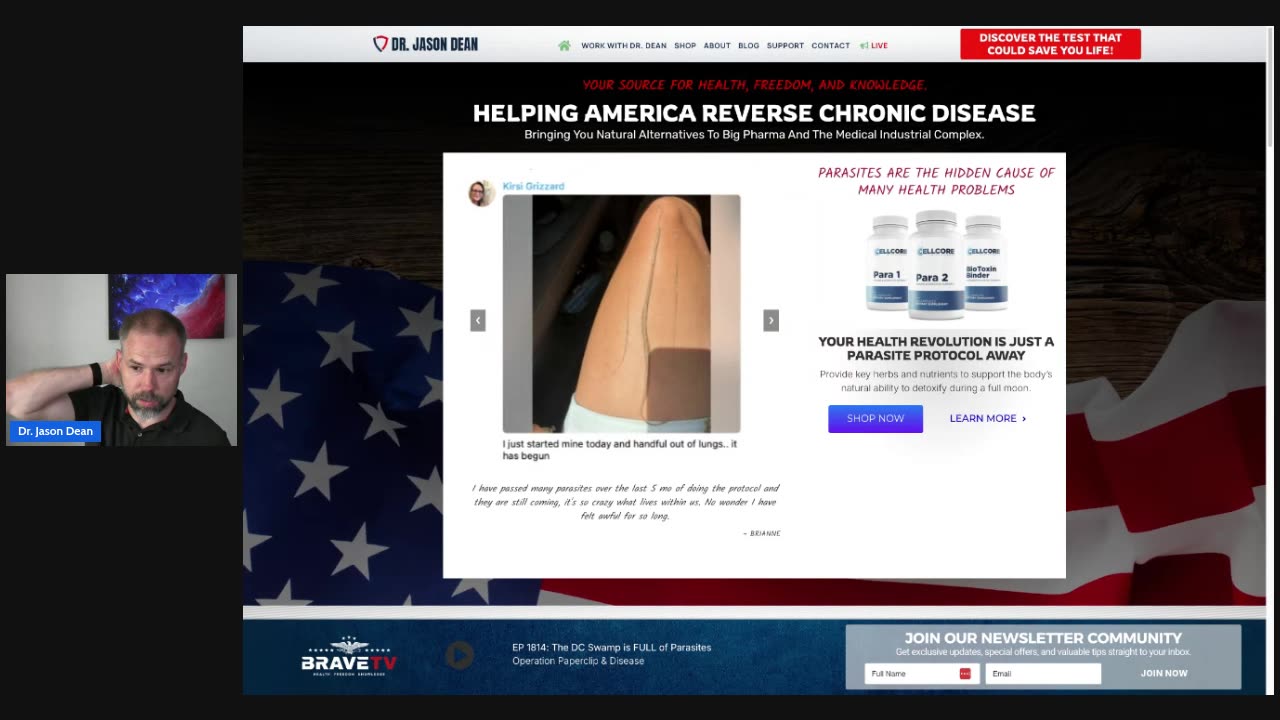The image size is (1280, 720).
Task: Go to previous testimonial slide arrow
Action: click(x=478, y=320)
